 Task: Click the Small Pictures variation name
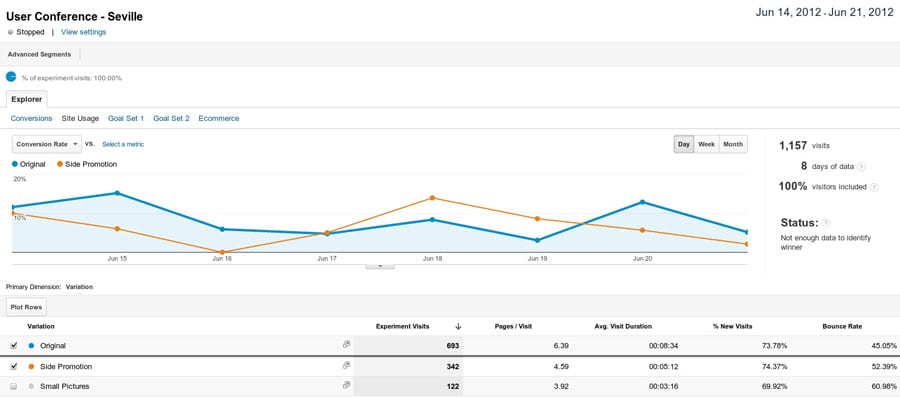tap(65, 386)
